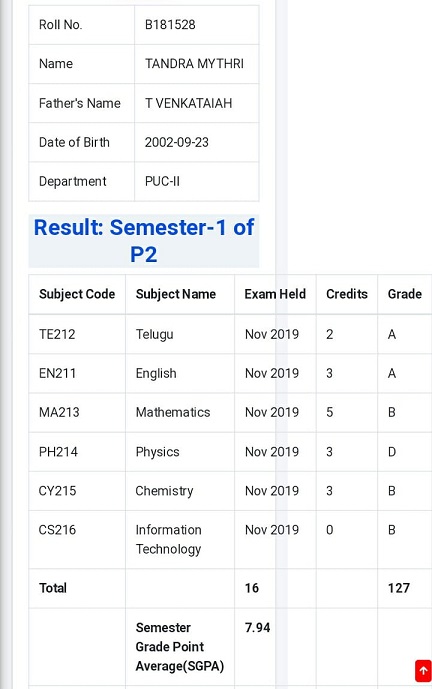Click the Chemistry subject name

point(164,491)
